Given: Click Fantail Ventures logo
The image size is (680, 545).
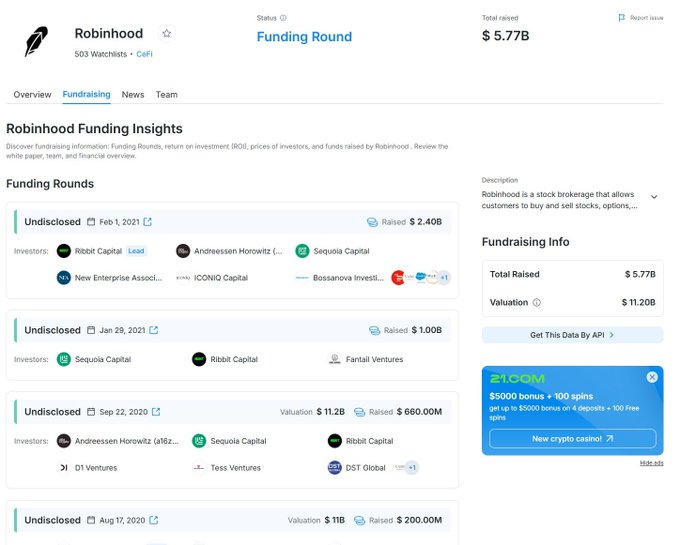Looking at the screenshot, I should point(334,359).
